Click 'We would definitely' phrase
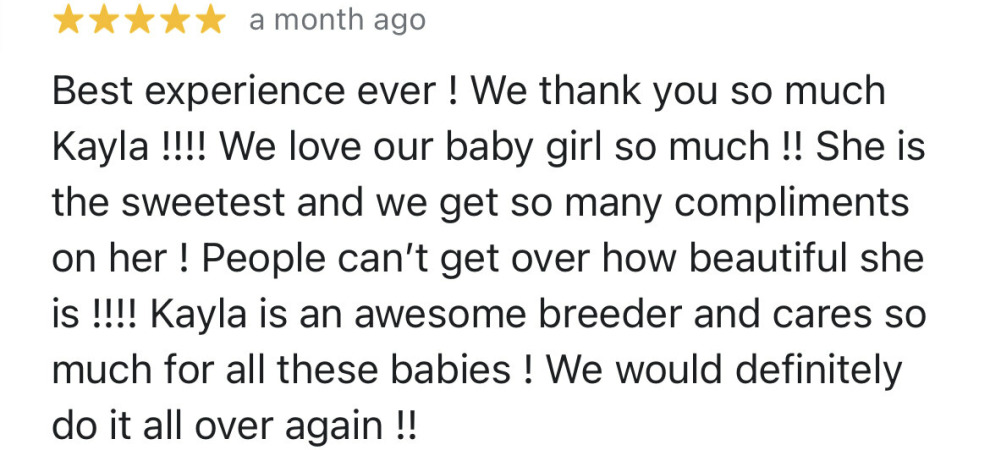The height and width of the screenshot is (450, 990). pyautogui.click(x=724, y=371)
